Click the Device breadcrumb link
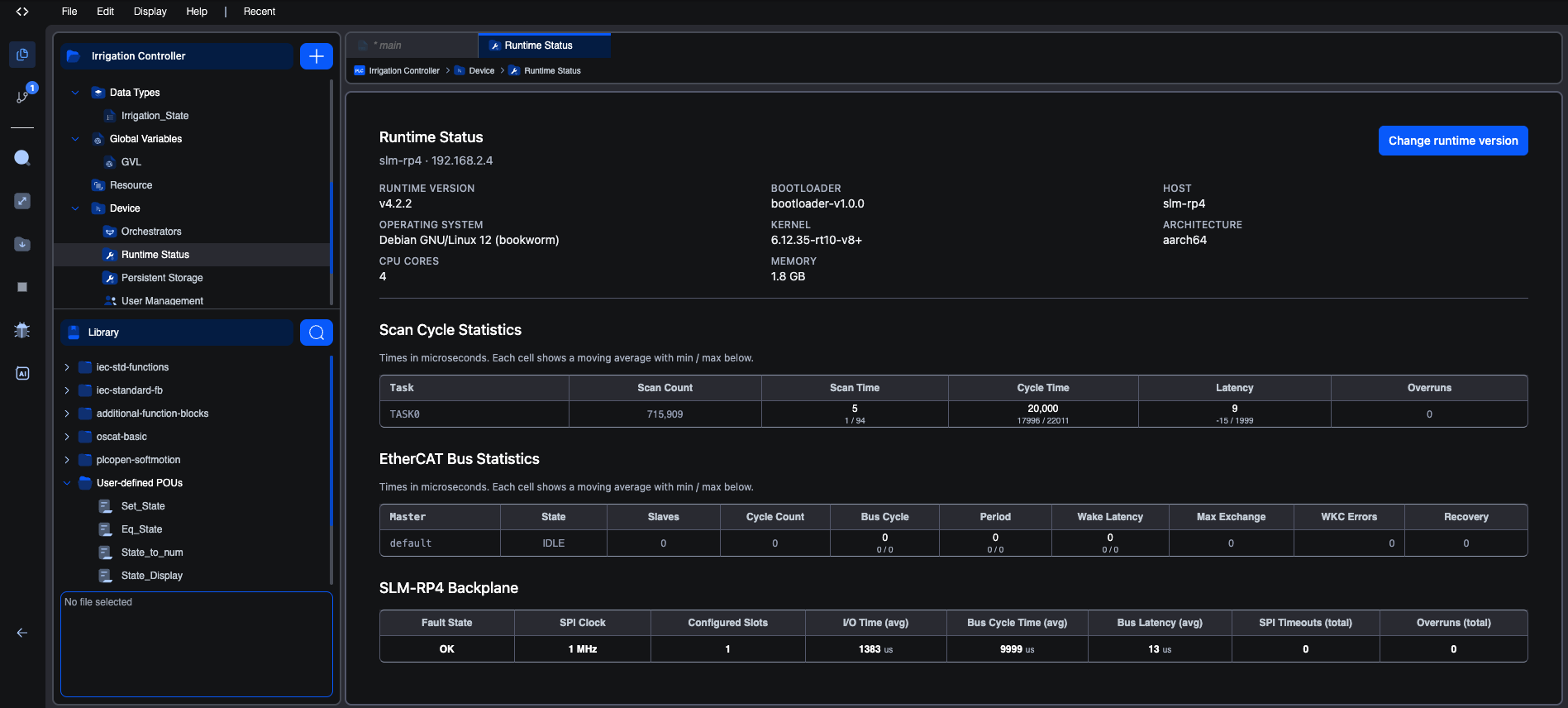Viewport: 1568px width, 708px height. 481,71
